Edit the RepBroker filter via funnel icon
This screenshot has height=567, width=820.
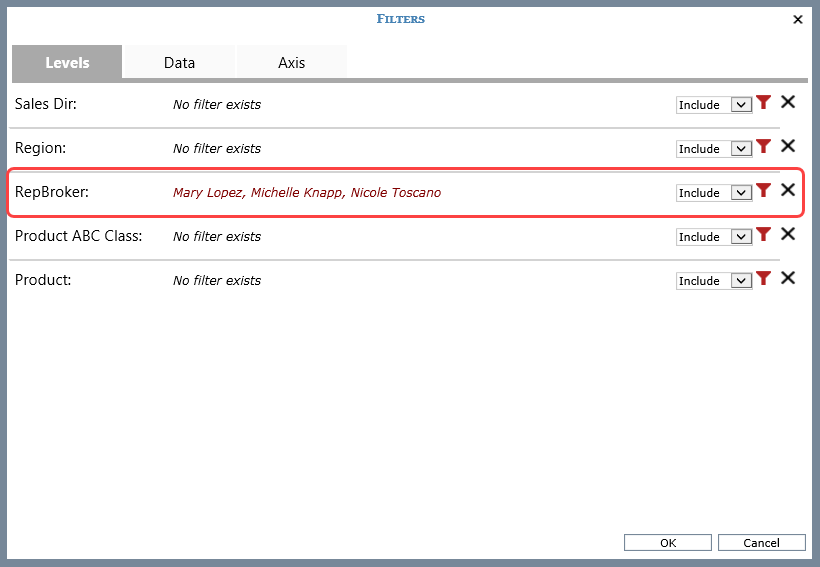pyautogui.click(x=764, y=191)
